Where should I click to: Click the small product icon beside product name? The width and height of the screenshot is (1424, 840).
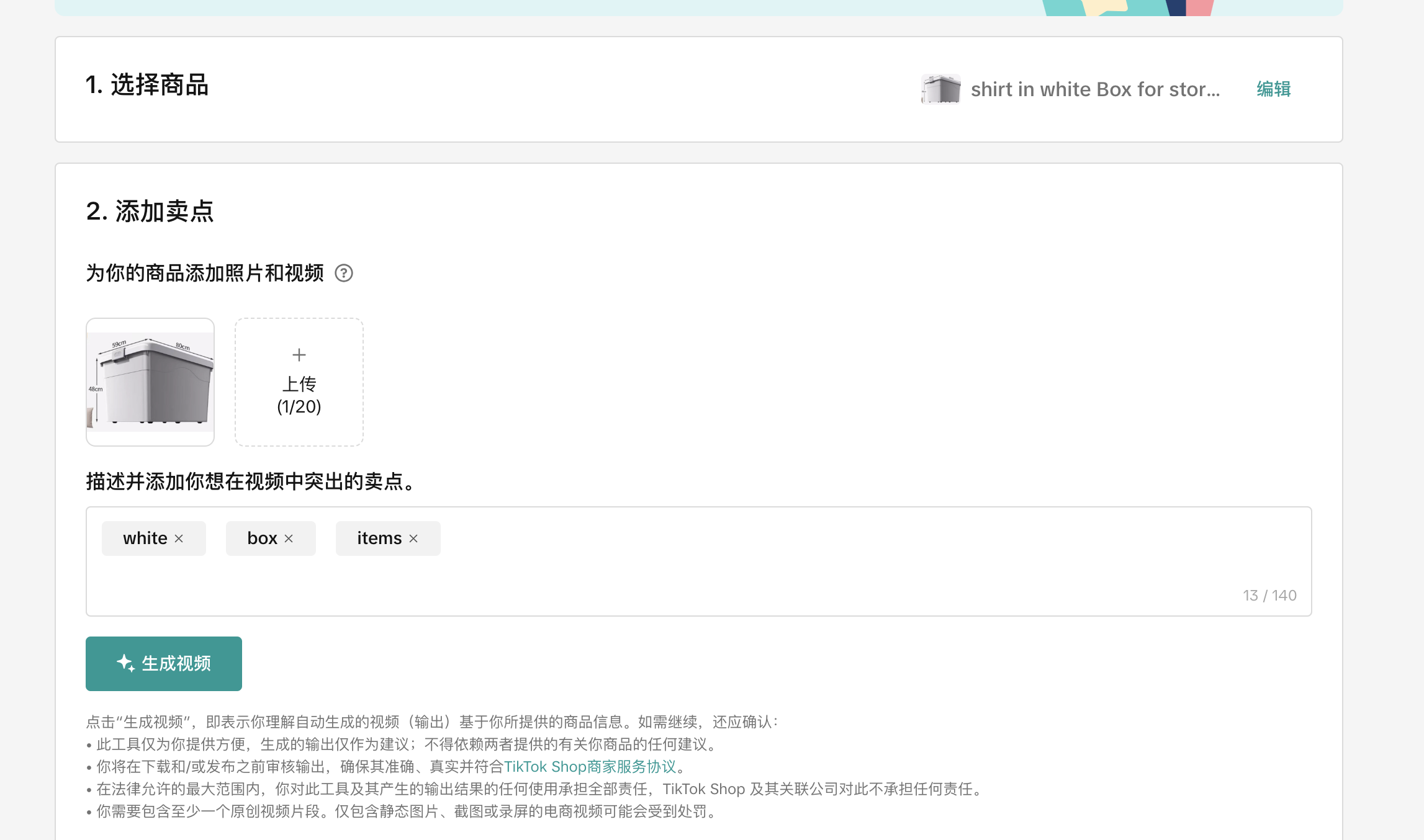940,89
